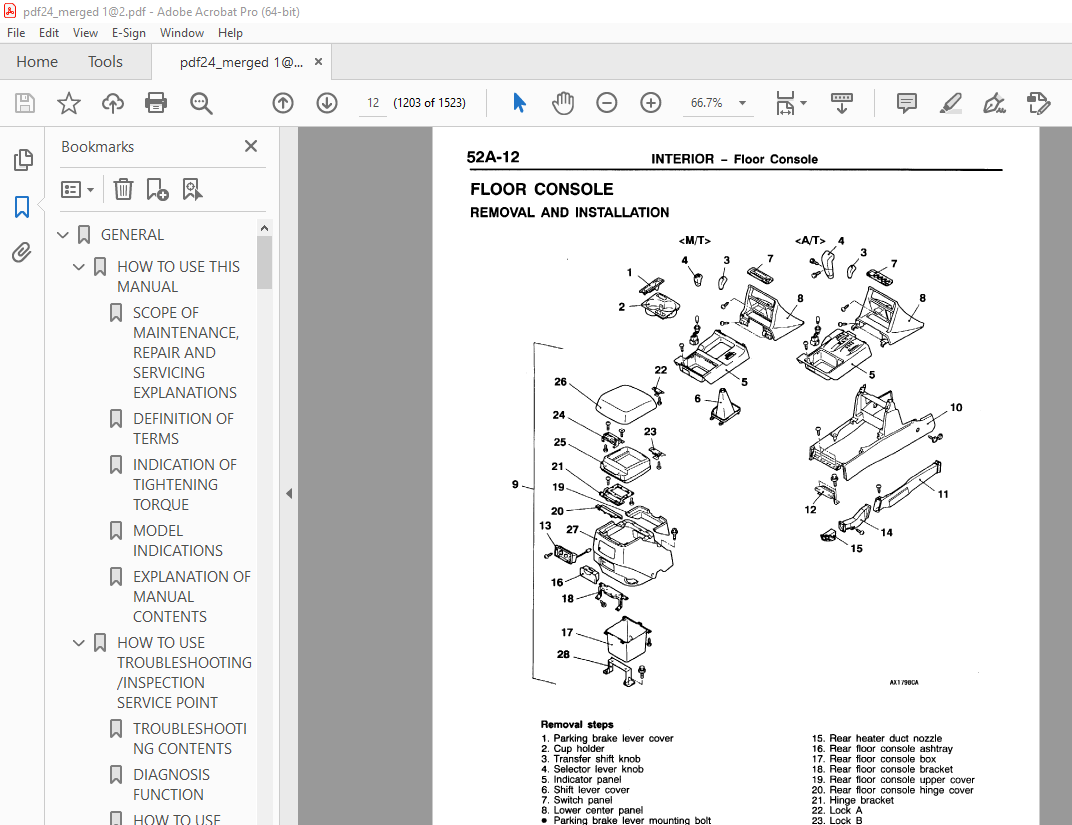Open the E-Sign menu

[x=129, y=33]
